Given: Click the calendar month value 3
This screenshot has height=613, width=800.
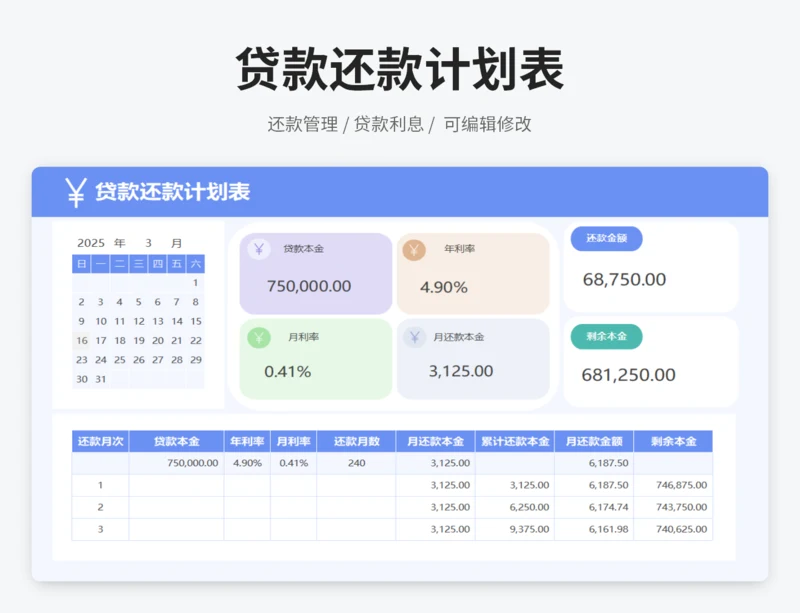Looking at the screenshot, I should click(148, 243).
